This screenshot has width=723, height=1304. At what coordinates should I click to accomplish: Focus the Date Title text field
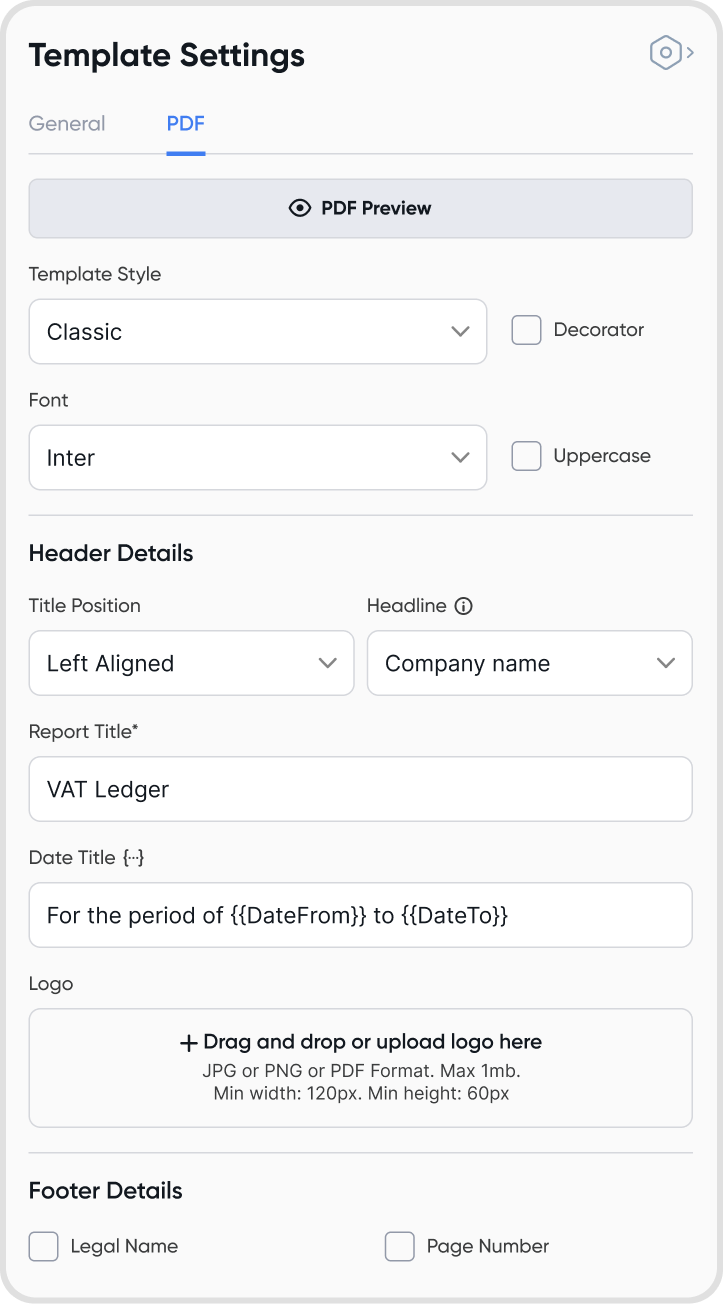(x=360, y=915)
